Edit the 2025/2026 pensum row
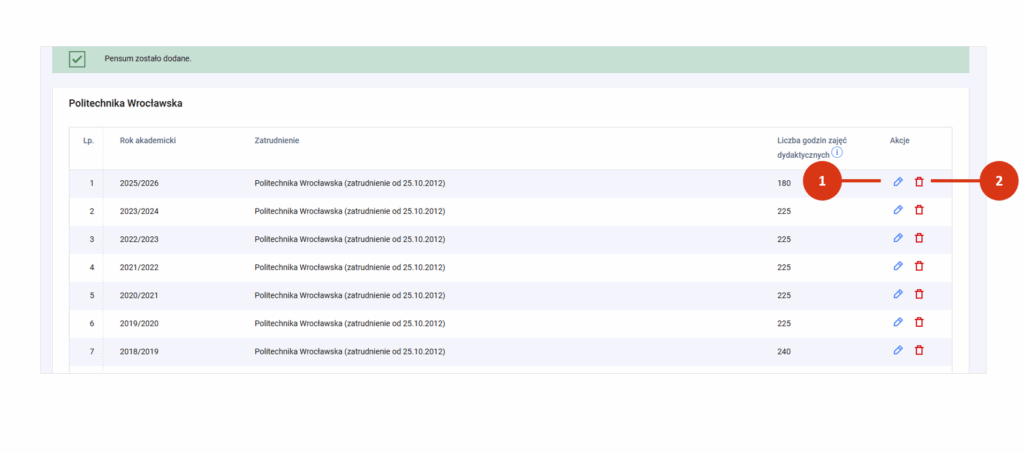The width and height of the screenshot is (1024, 453). 898,182
